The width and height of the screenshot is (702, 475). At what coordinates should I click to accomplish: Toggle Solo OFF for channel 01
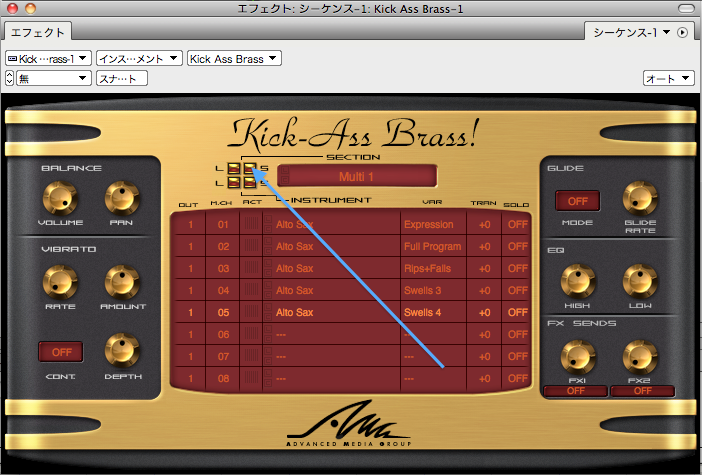click(518, 224)
